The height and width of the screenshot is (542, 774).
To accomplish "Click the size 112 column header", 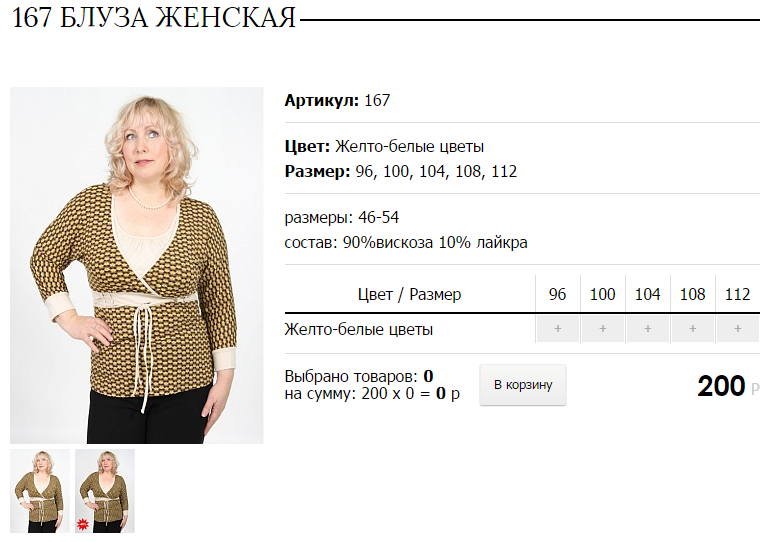I will tap(737, 294).
